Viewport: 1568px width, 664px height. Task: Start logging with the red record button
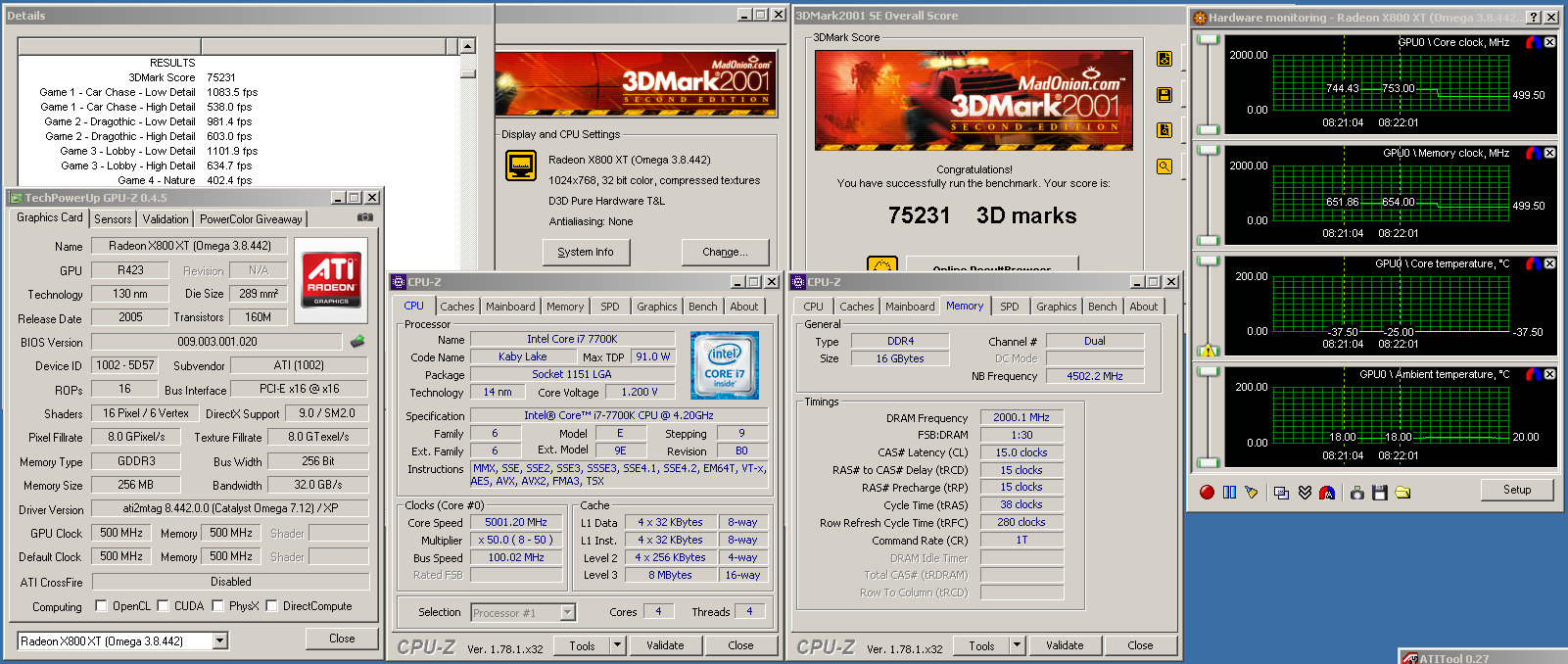[1207, 492]
